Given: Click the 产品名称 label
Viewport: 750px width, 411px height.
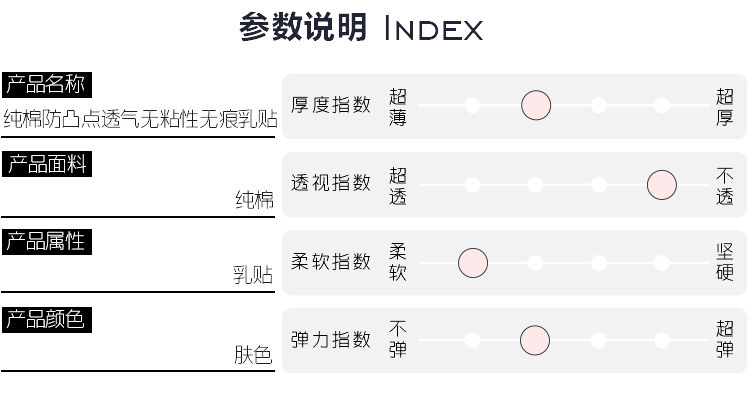Looking at the screenshot, I should (44, 84).
